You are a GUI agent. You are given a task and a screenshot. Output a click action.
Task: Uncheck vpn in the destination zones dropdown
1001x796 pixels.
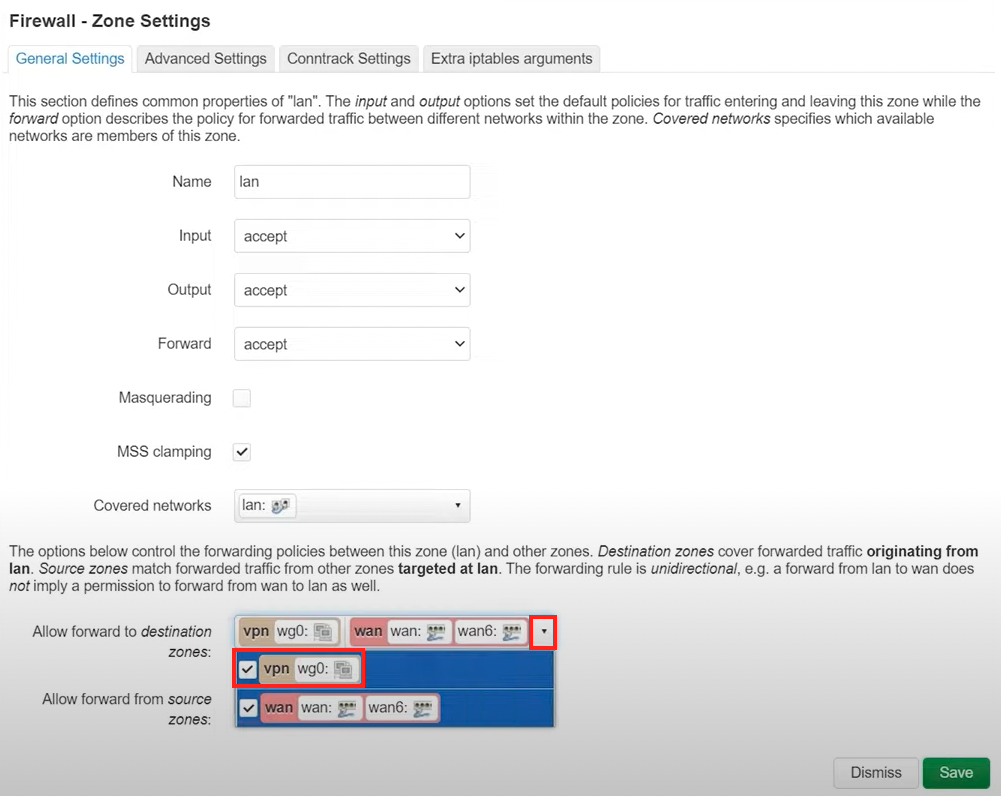tap(248, 669)
